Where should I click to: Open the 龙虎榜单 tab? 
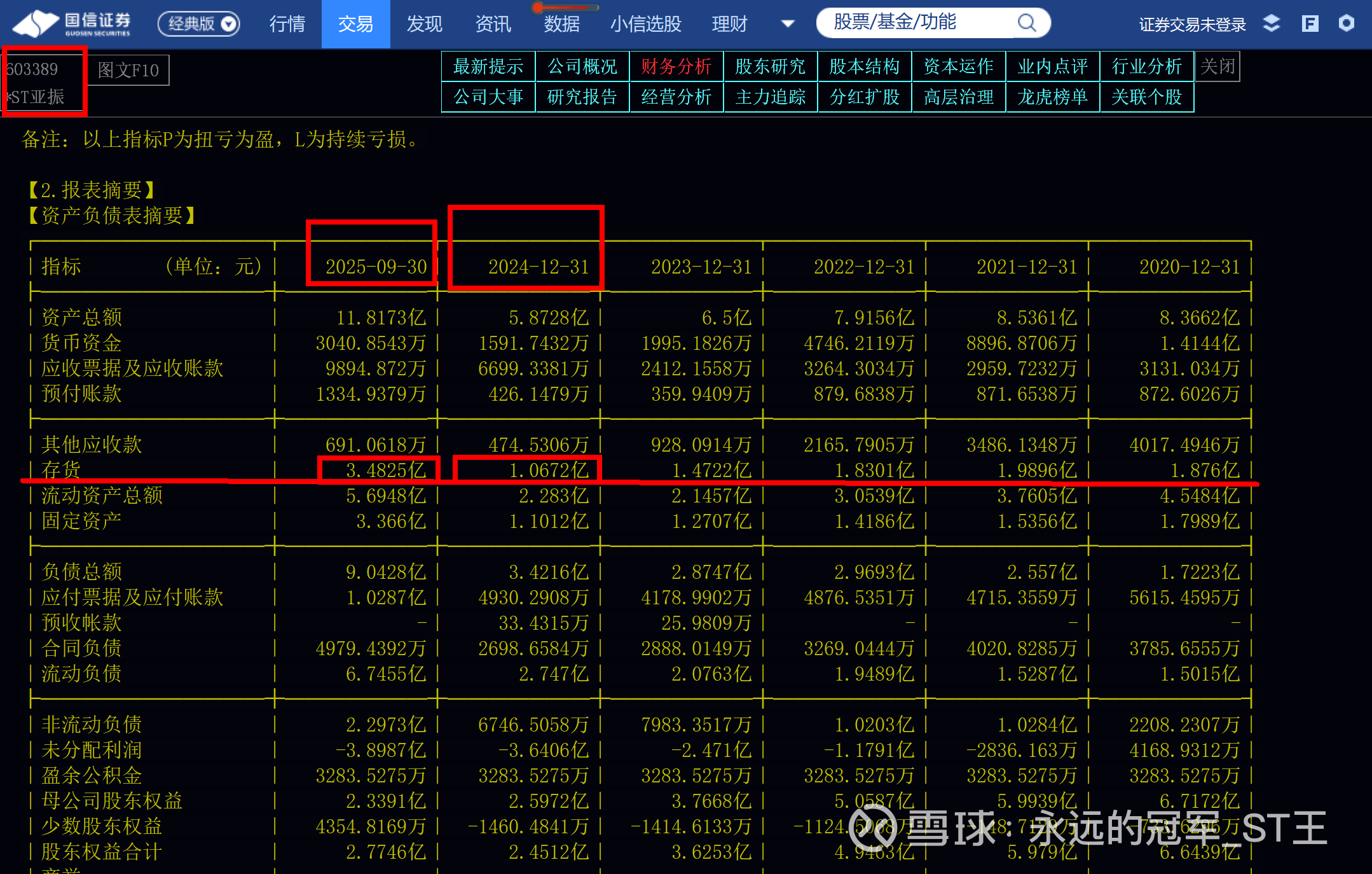tap(1052, 97)
